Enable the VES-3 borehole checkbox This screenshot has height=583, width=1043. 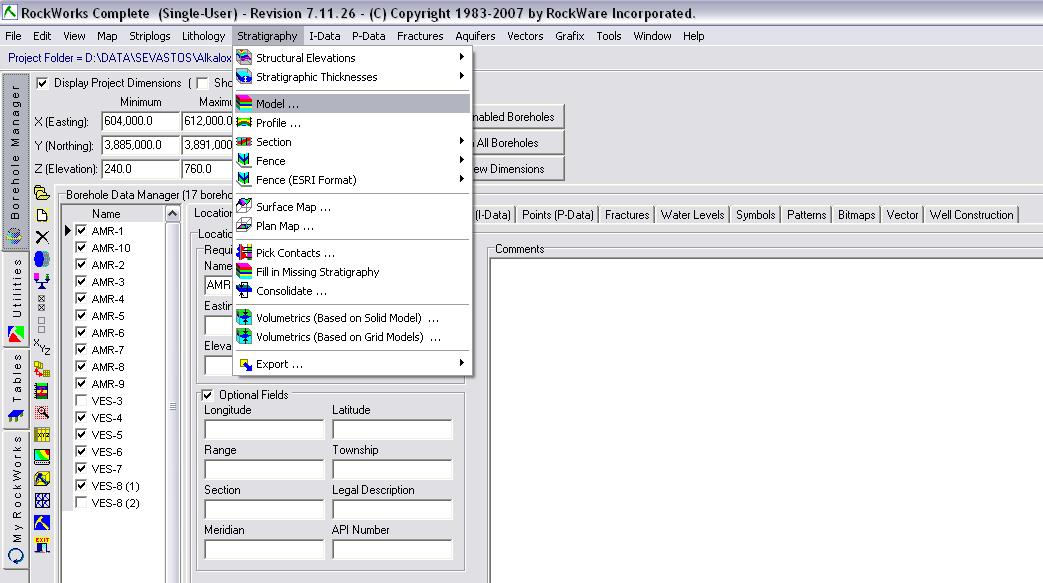[x=81, y=401]
